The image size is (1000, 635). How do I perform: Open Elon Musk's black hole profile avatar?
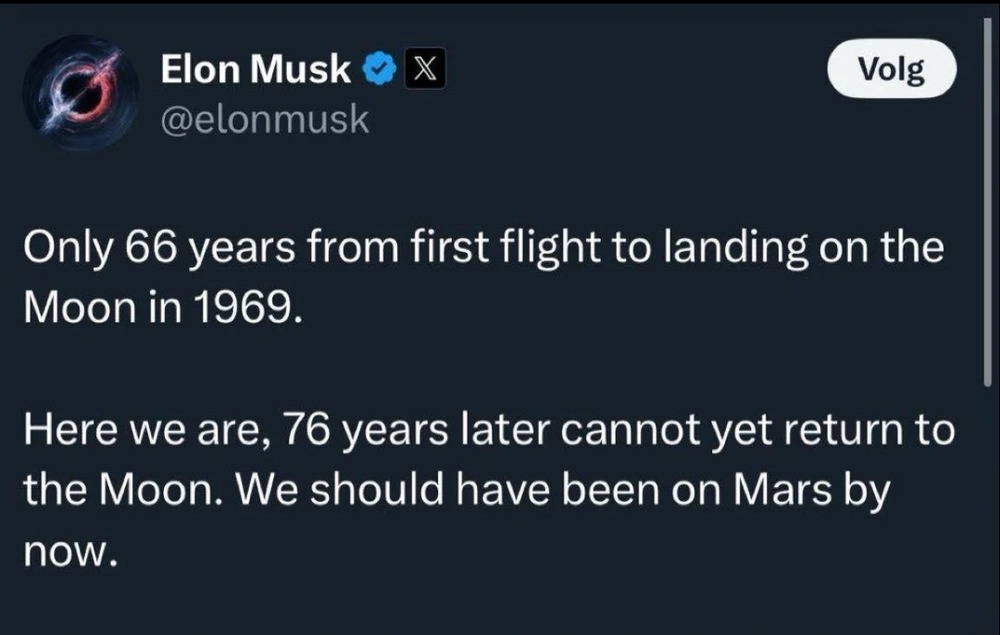pyautogui.click(x=82, y=93)
